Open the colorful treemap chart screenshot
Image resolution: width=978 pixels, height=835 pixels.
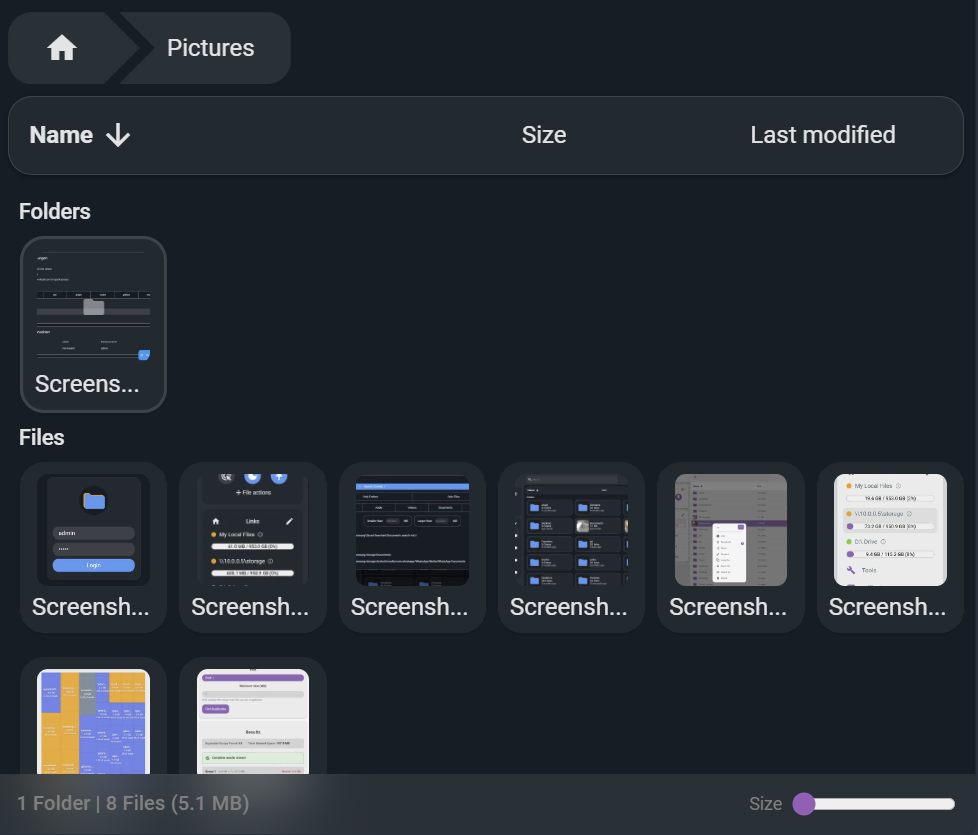(x=93, y=722)
